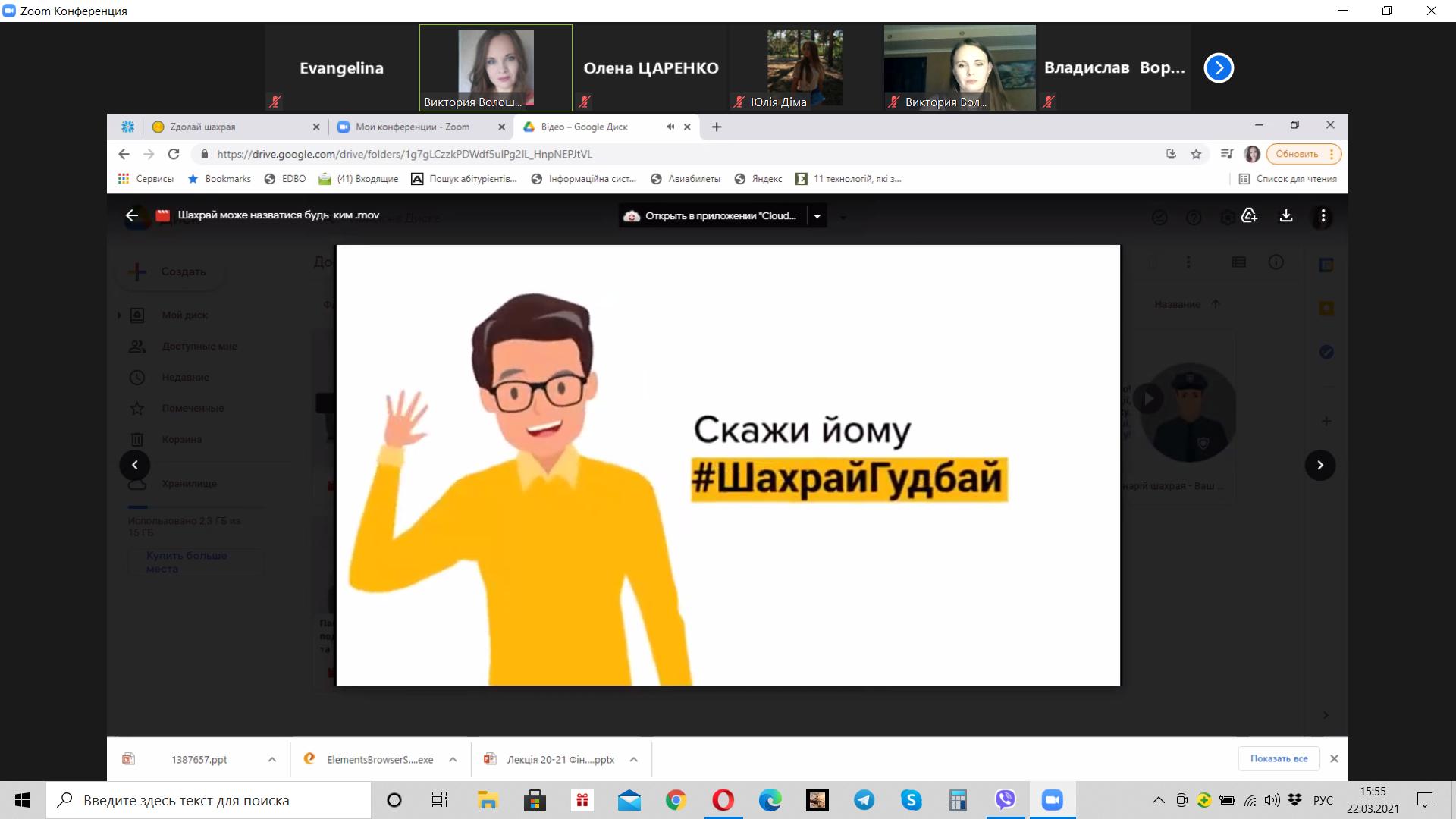Bookmark this page with the star icon

(1196, 154)
